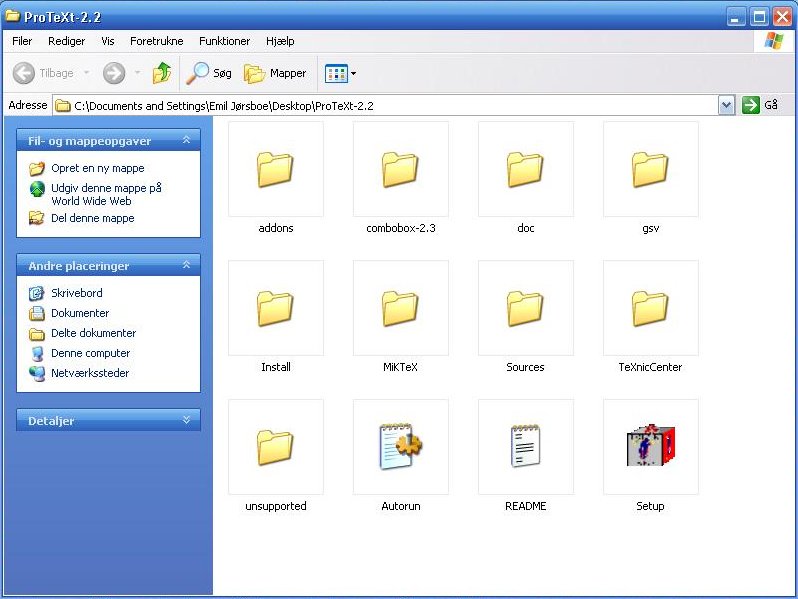
Task: Click the ProTeXt-2.2 title bar folder icon
Action: tap(12, 16)
